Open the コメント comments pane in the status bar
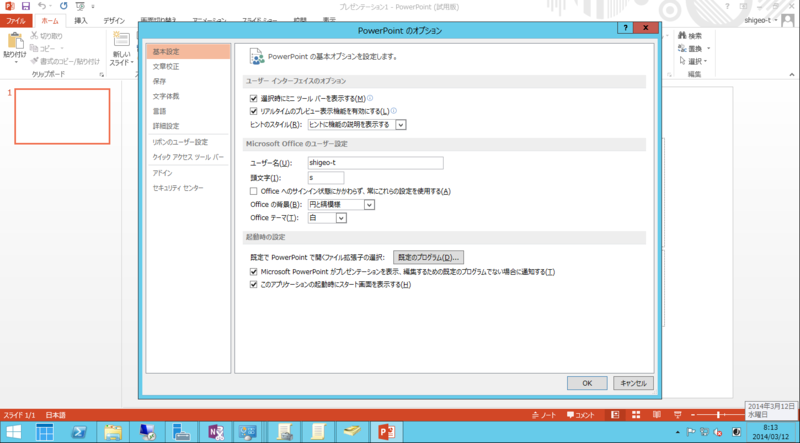The width and height of the screenshot is (800, 443). tap(581, 415)
